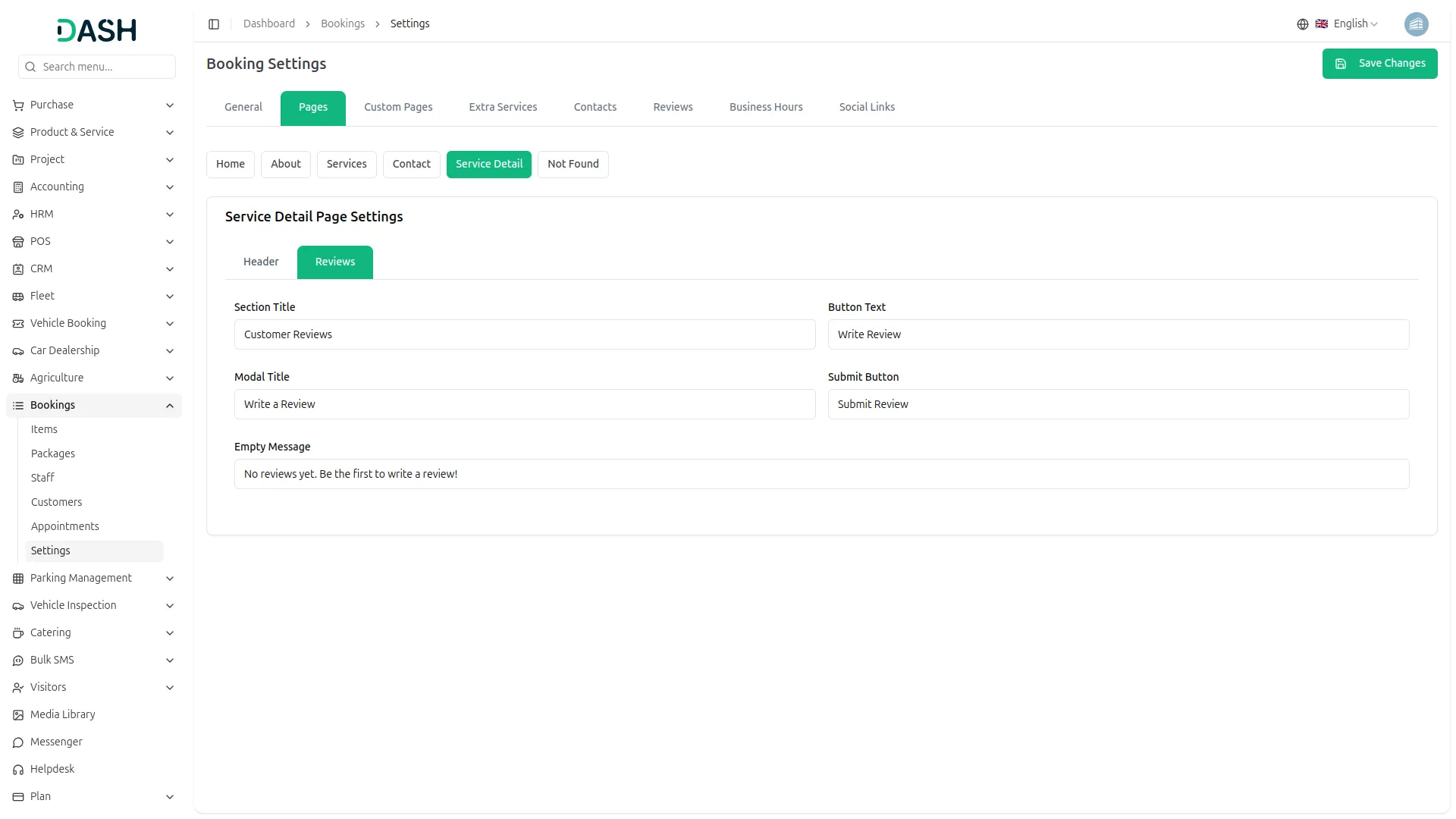Open the user avatar menu
The height and width of the screenshot is (819, 1456).
click(x=1416, y=24)
